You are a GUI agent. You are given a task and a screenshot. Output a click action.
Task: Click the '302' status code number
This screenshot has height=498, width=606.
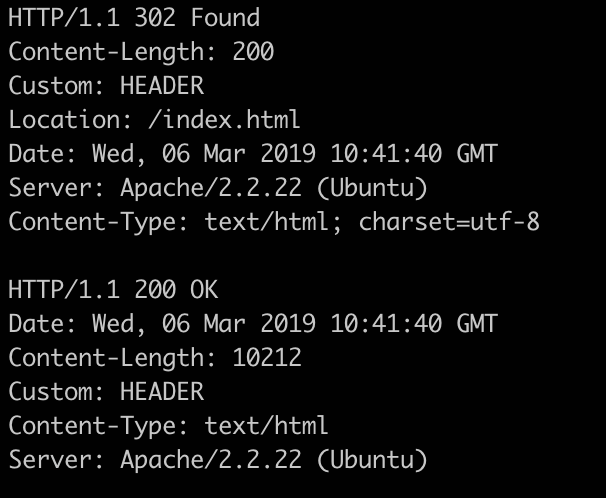pyautogui.click(x=155, y=18)
